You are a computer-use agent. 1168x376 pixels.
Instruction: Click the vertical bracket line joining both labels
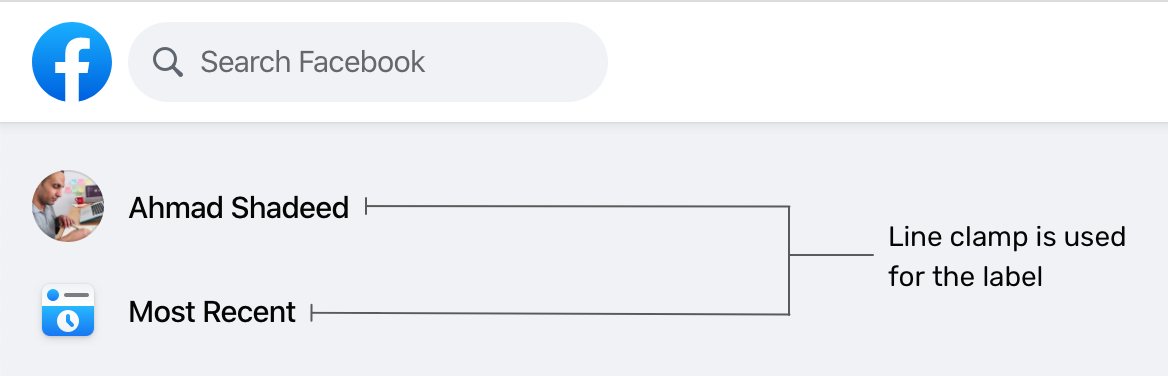click(789, 260)
